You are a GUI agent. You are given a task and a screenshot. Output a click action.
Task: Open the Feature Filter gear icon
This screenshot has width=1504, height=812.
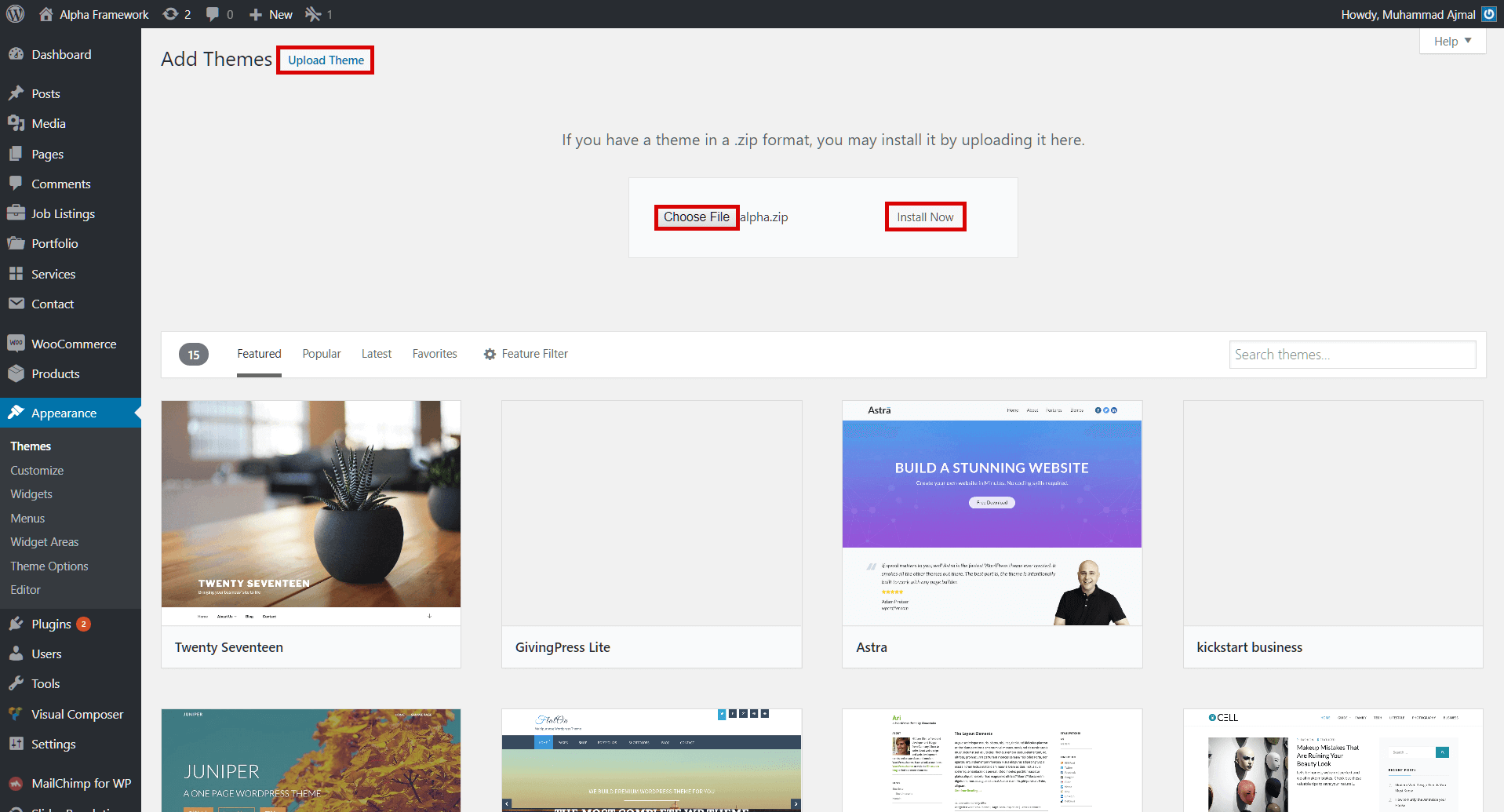[x=489, y=354]
